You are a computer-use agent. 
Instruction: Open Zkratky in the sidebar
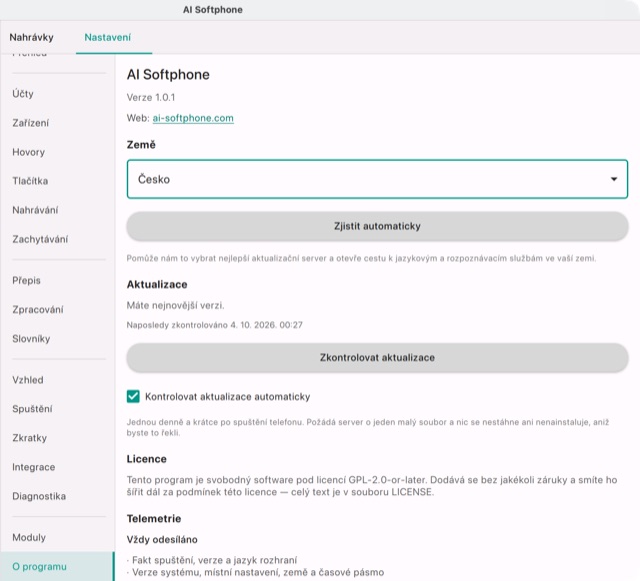point(29,438)
